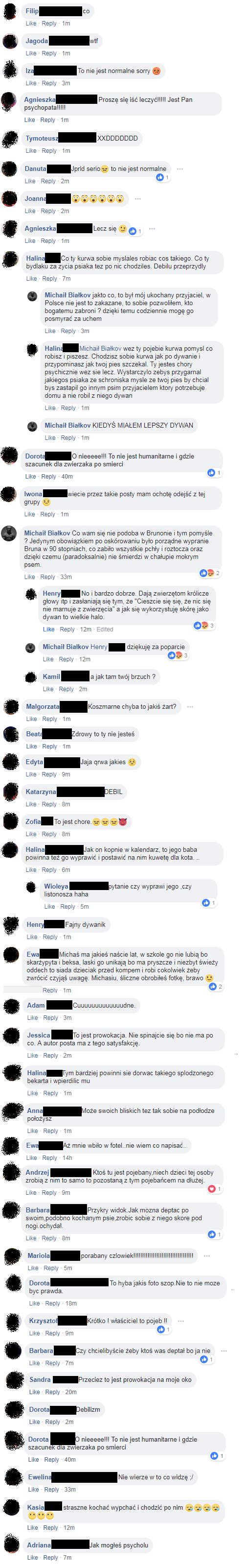Like the "KIEDYŚ MIAŁEM LEPSZY DYWAN" comment
Viewport: 246px width, 1568px height.
coord(50,437)
